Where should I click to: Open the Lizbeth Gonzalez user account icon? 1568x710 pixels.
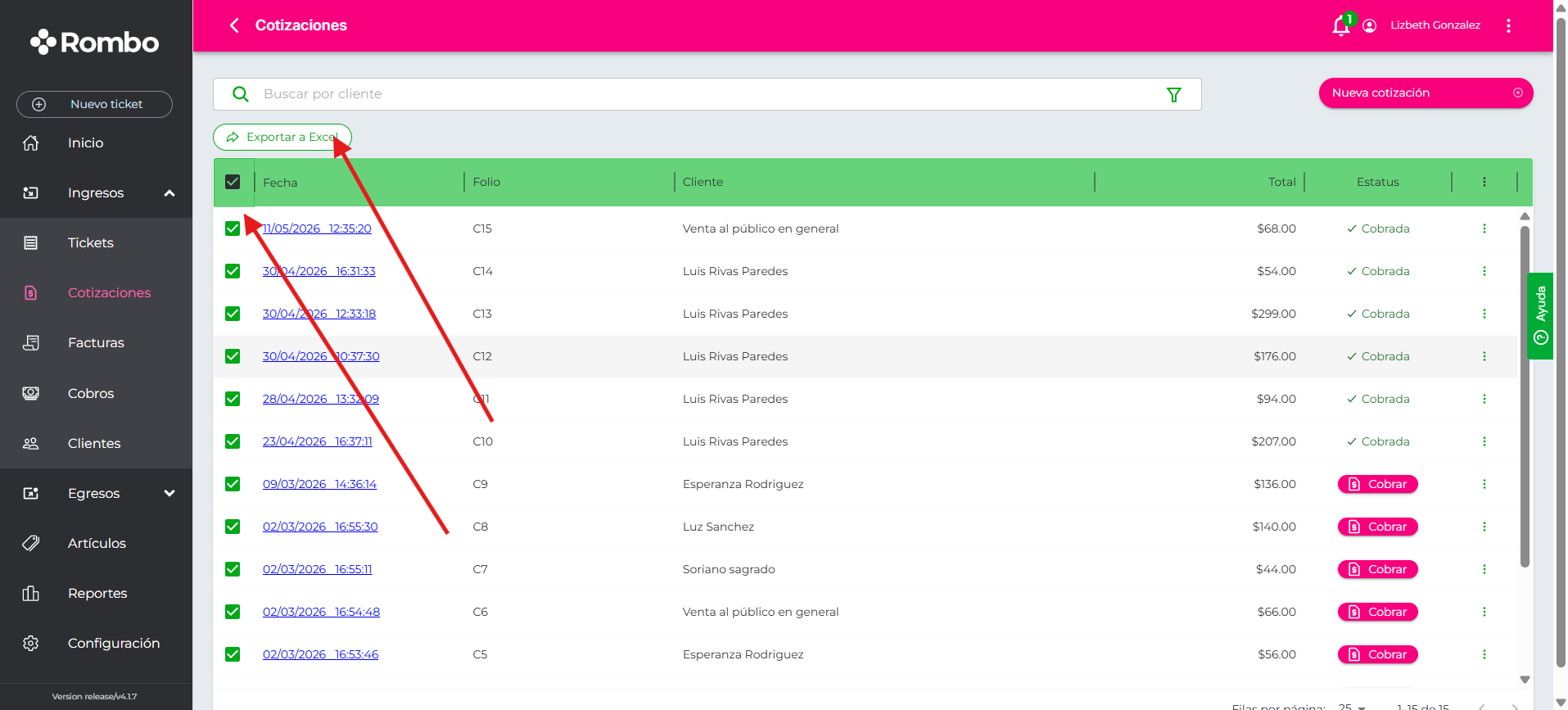(x=1369, y=25)
